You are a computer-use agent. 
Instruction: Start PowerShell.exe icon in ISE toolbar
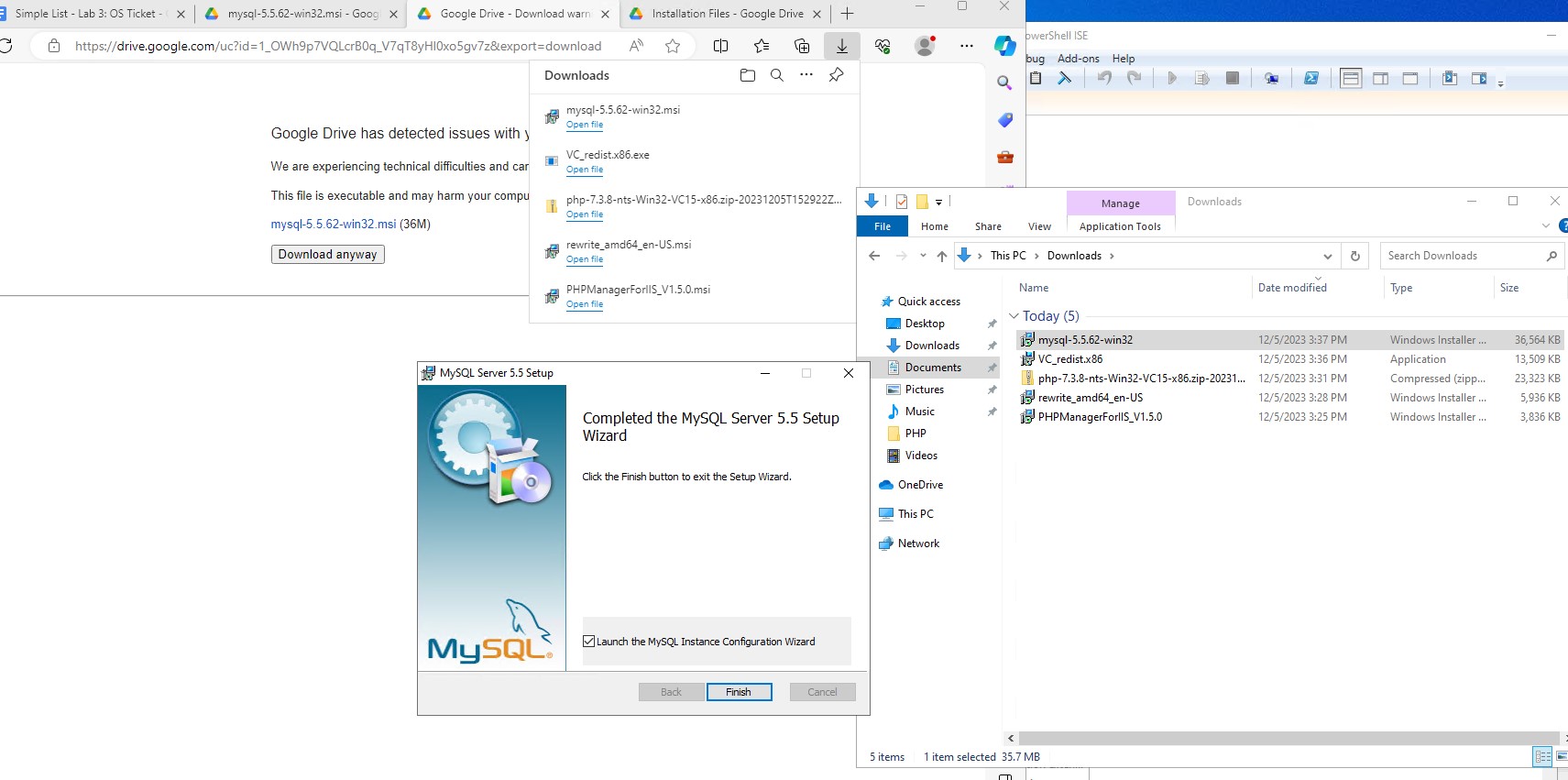coord(1311,78)
